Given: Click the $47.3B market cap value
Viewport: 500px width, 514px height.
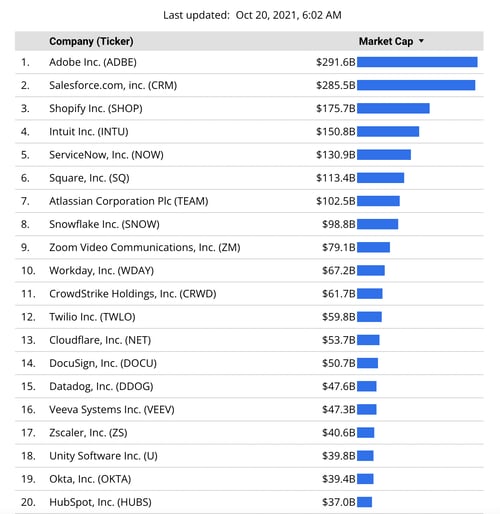Looking at the screenshot, I should pyautogui.click(x=339, y=409).
